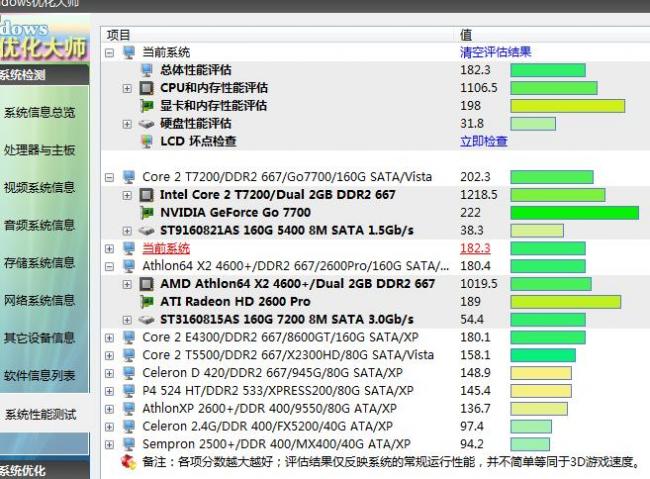Open 软件信息列表 in the sidebar

coord(40,375)
